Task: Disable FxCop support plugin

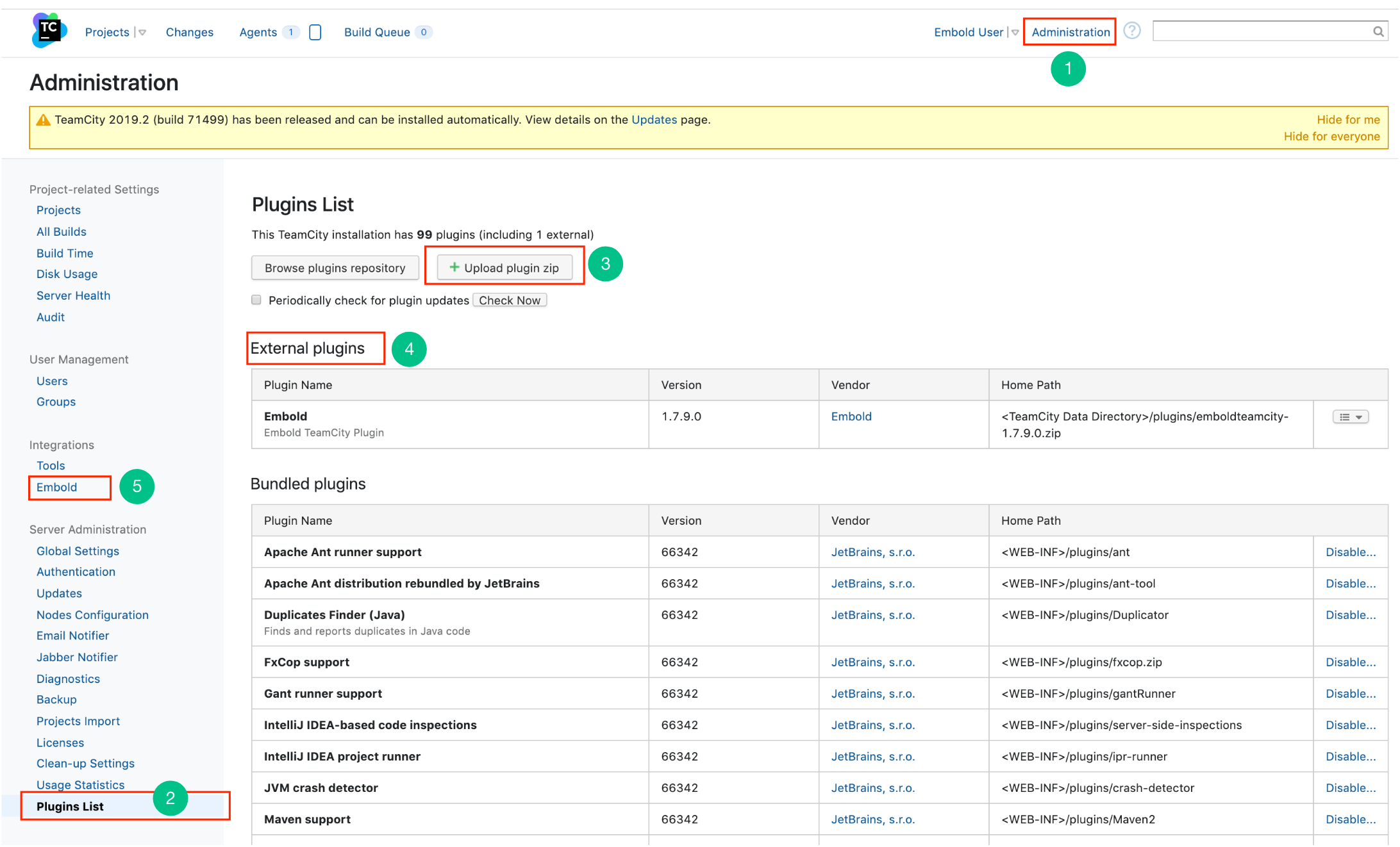Action: 1351,662
